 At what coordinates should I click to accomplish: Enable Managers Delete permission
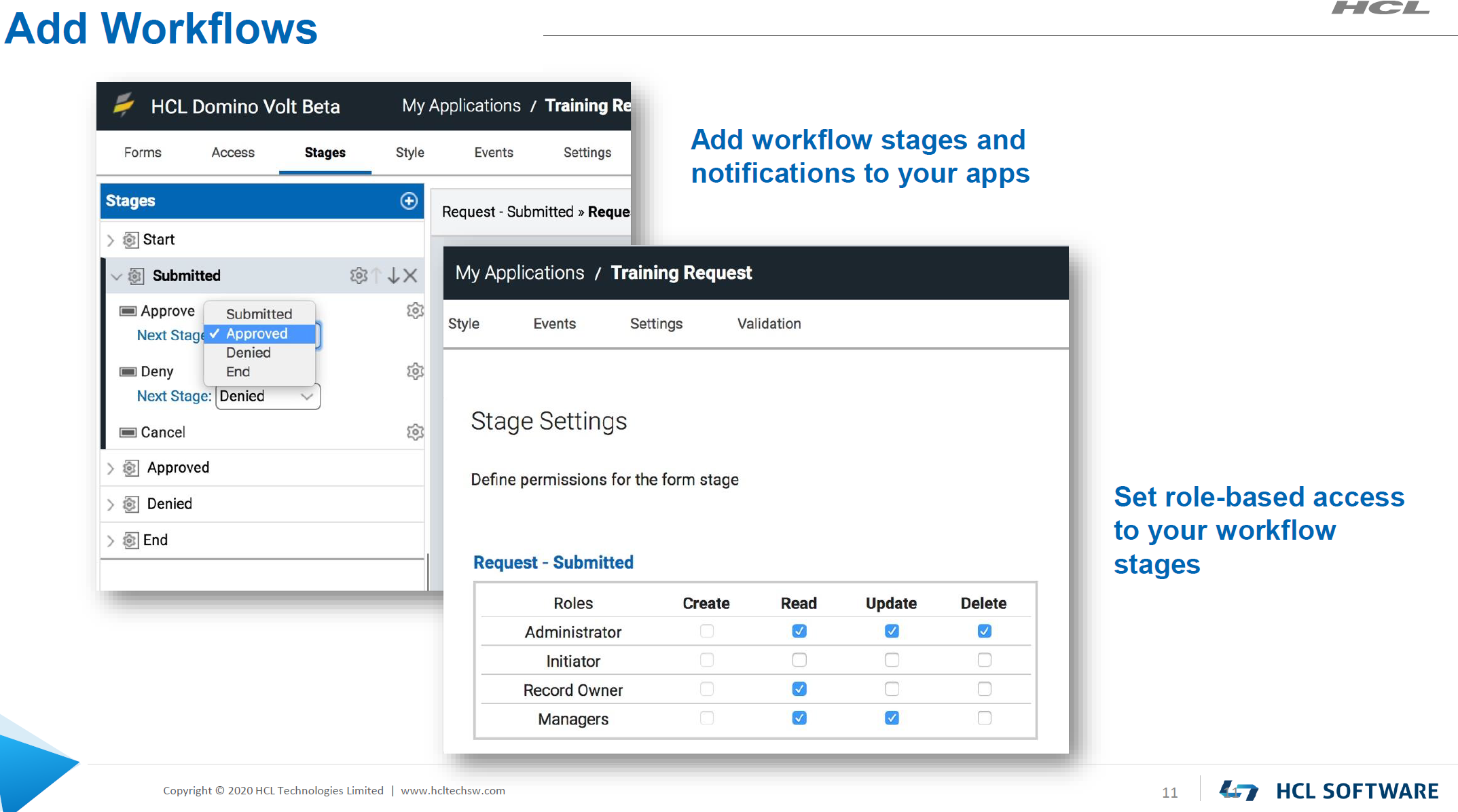(984, 718)
